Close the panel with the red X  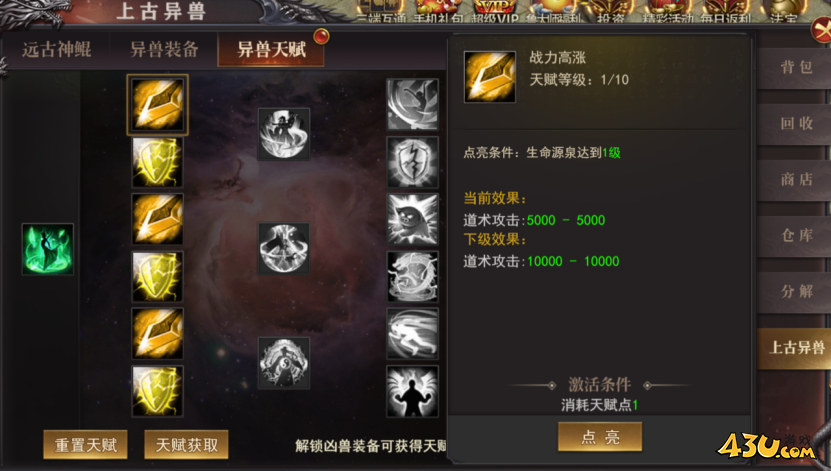822,29
